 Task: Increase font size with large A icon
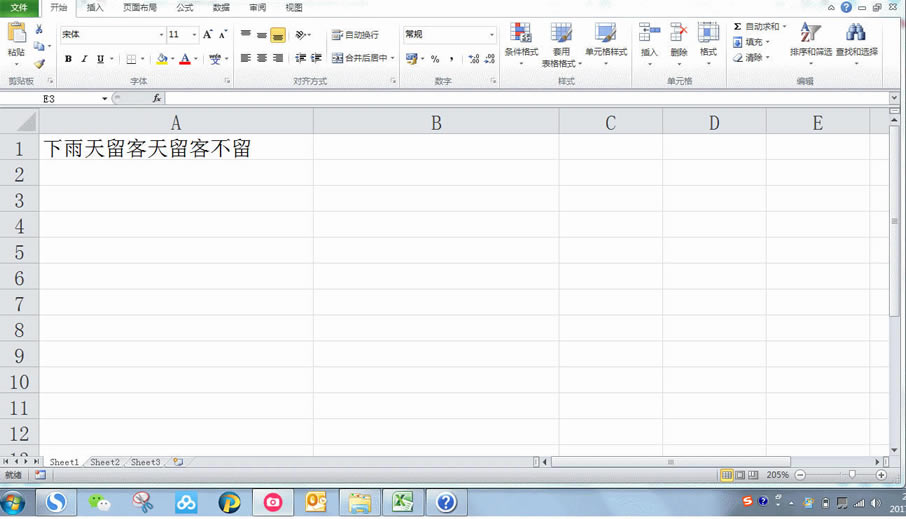point(207,35)
